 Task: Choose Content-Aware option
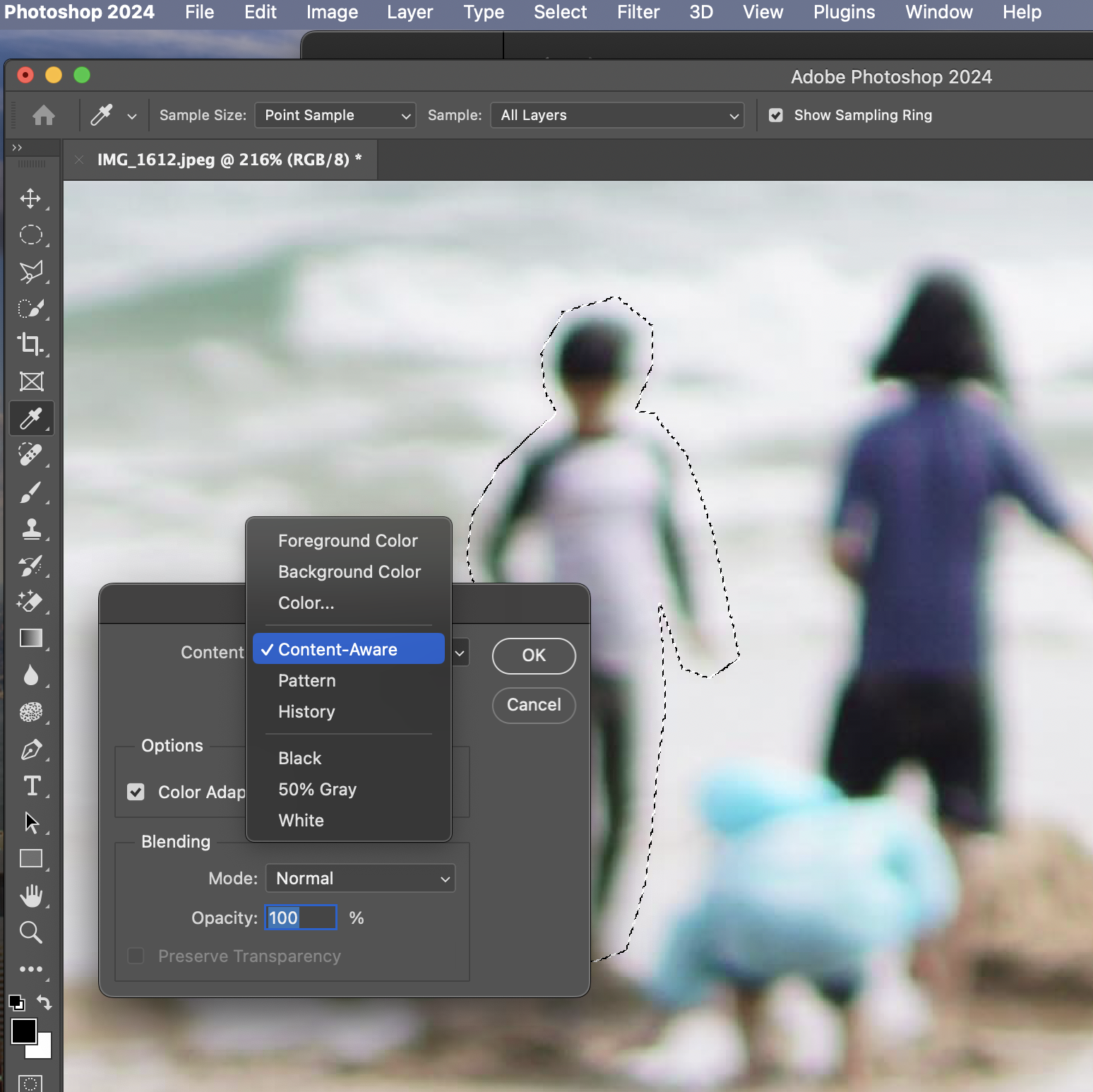[x=348, y=649]
